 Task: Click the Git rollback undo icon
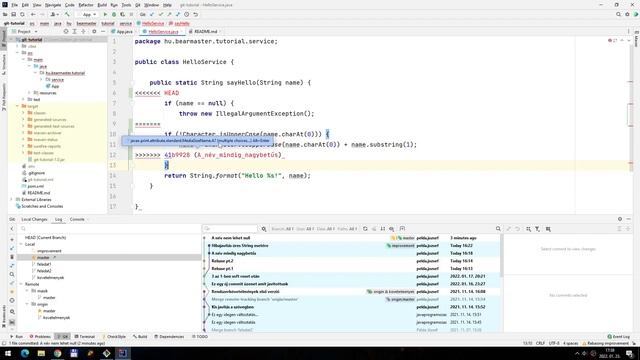pos(196,14)
